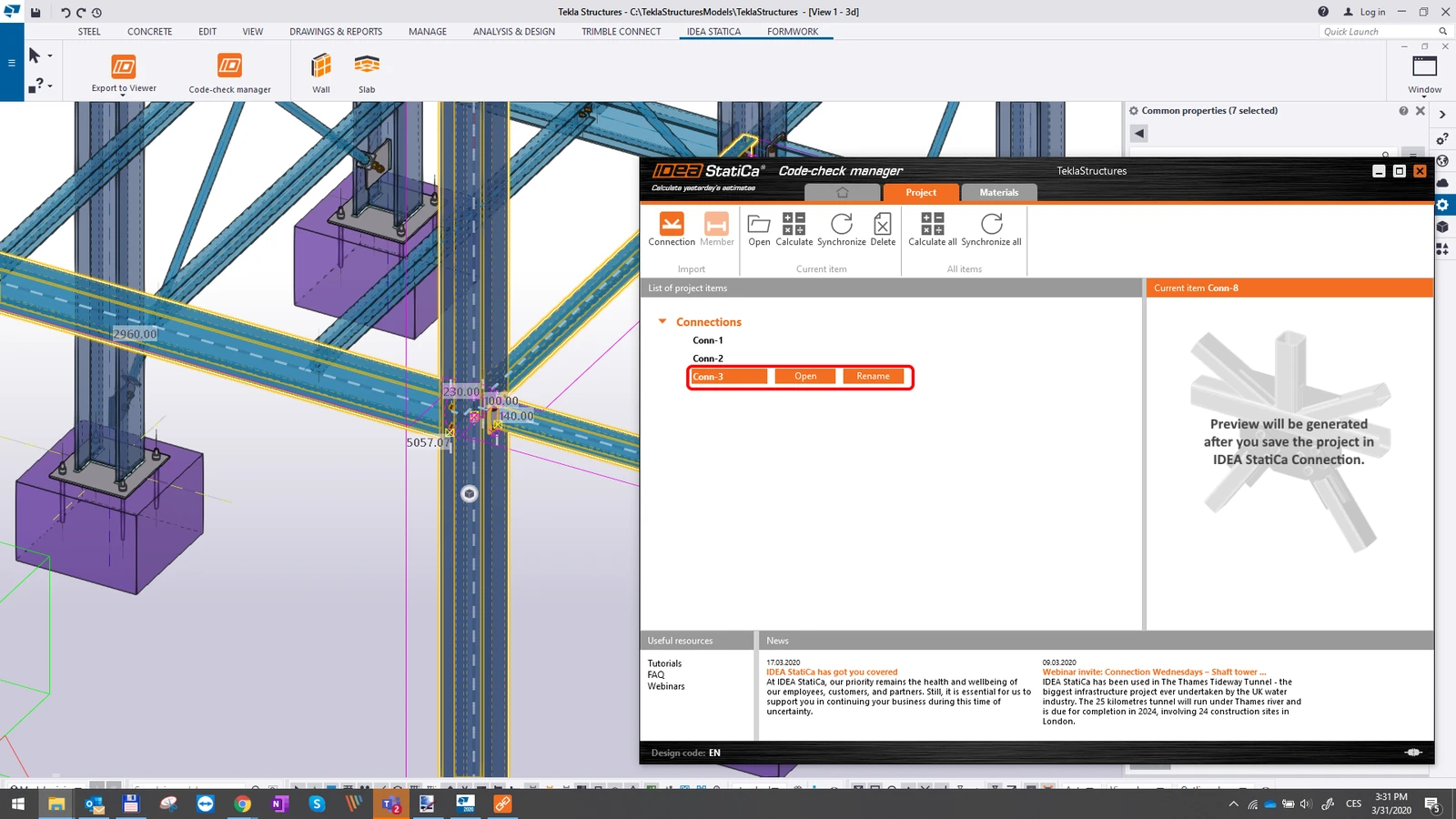Image resolution: width=1456 pixels, height=819 pixels.
Task: Open the 3D cube side pane icon
Action: [1442, 227]
